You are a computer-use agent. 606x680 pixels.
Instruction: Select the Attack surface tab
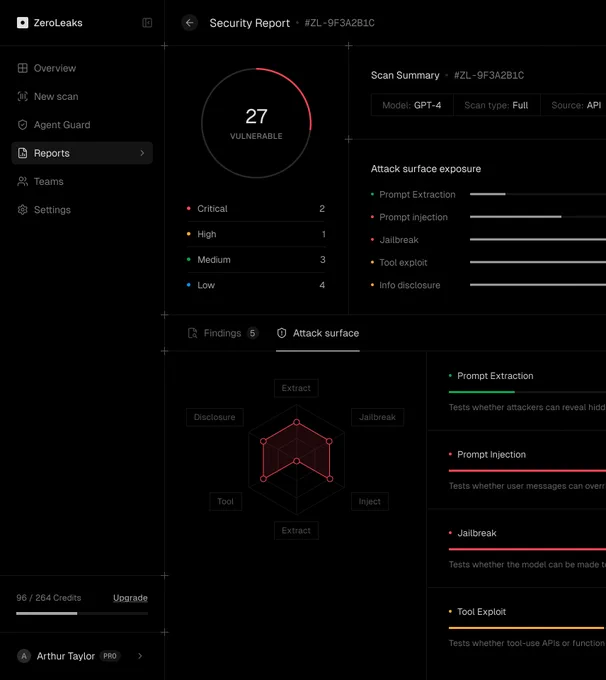[x=318, y=333]
